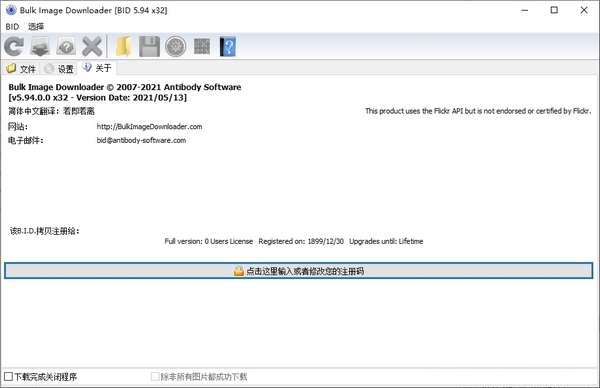Close the Bulk Image Downloader window
This screenshot has width=600, height=388.
(x=584, y=10)
